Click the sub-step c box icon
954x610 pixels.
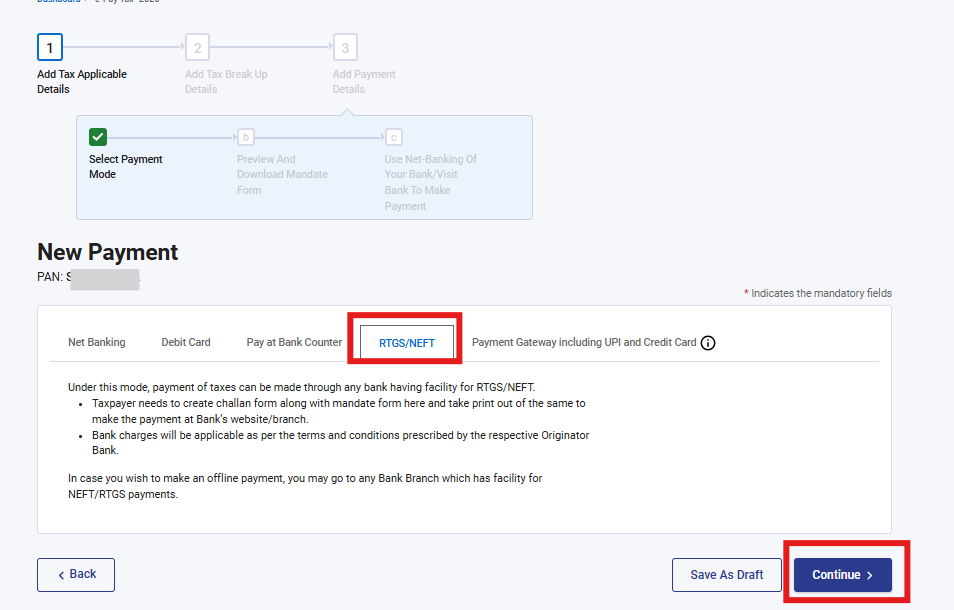tap(393, 137)
